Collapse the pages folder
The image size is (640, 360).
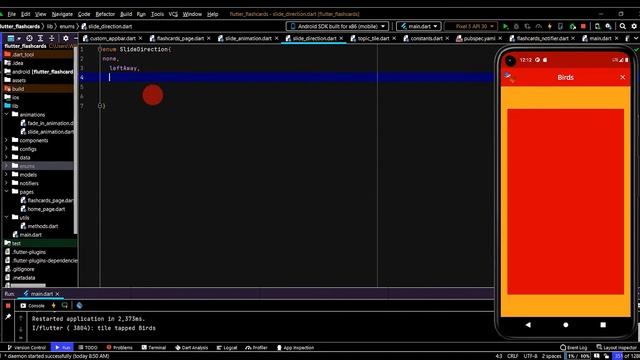[7, 191]
